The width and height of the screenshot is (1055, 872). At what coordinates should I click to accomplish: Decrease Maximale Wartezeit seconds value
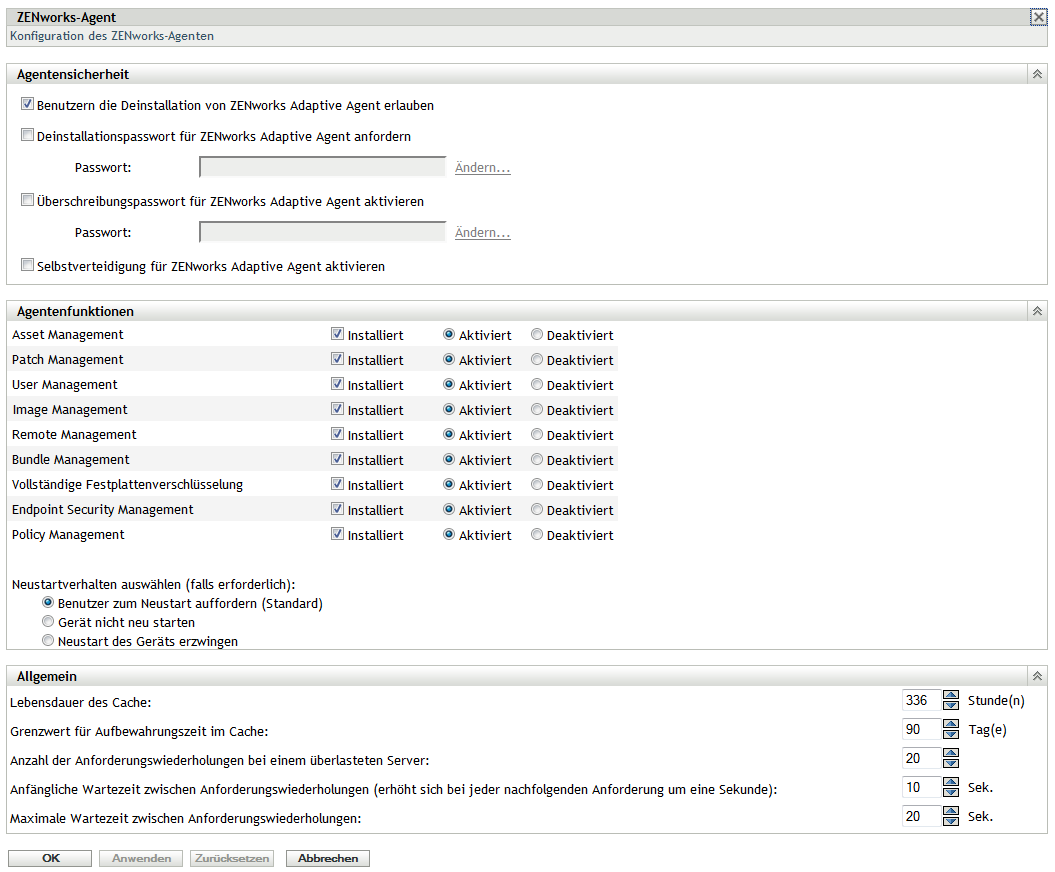(951, 821)
